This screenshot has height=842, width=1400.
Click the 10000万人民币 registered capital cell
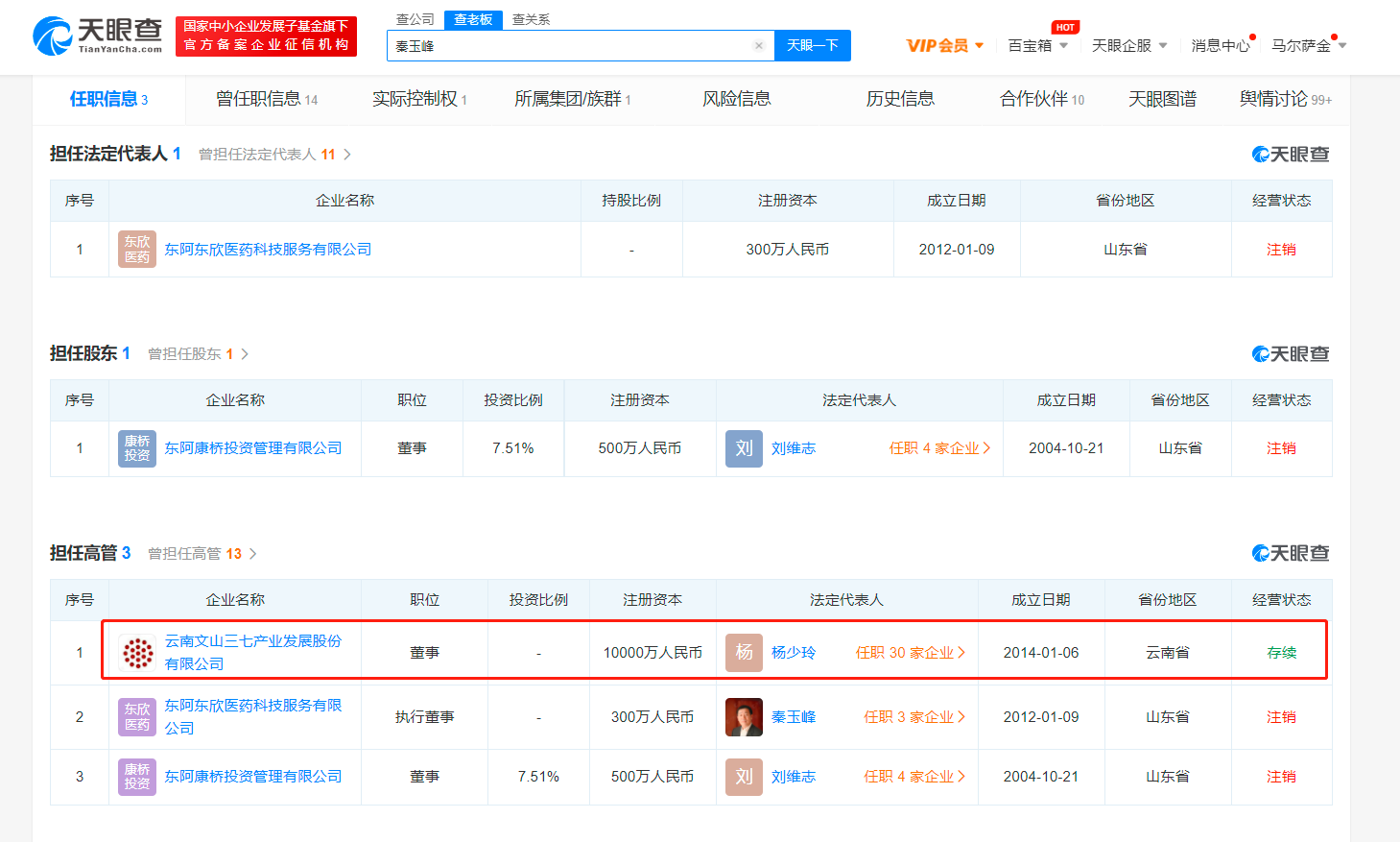[x=653, y=653]
